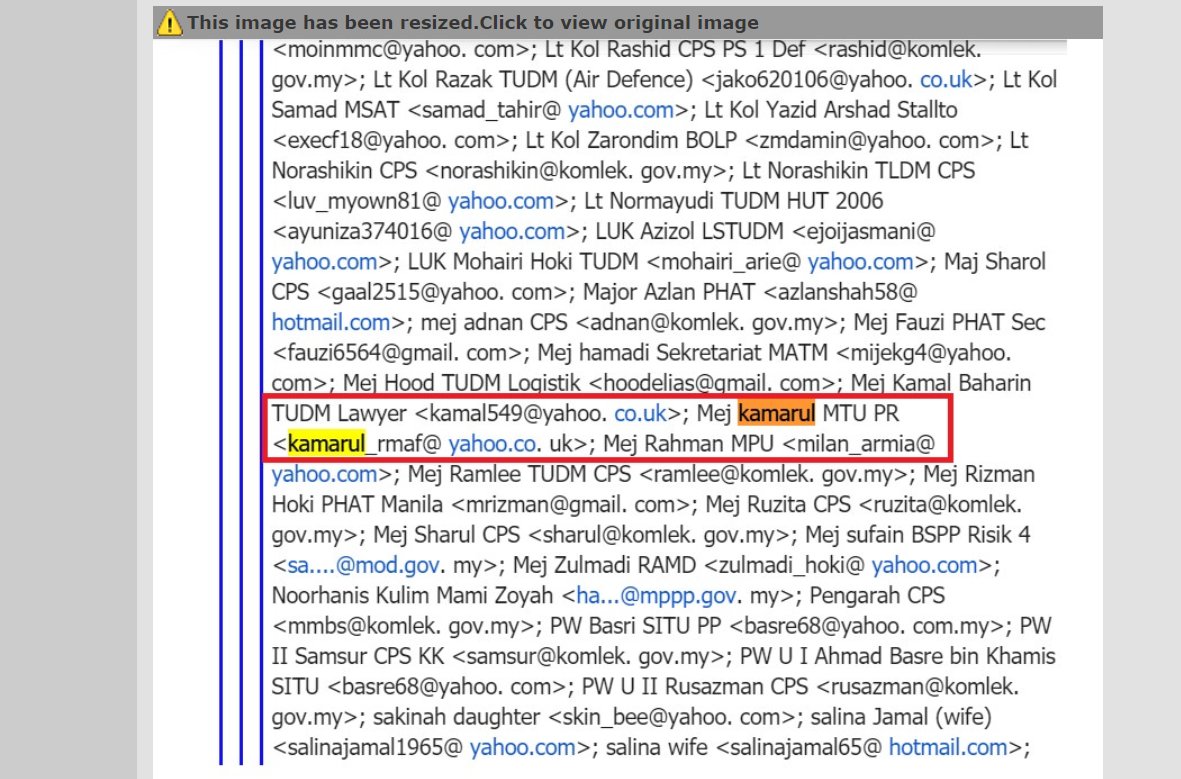Click the text '<moinmmc@yahoo. com>'
Viewport: 1181px width, 779px height.
pos(404,50)
